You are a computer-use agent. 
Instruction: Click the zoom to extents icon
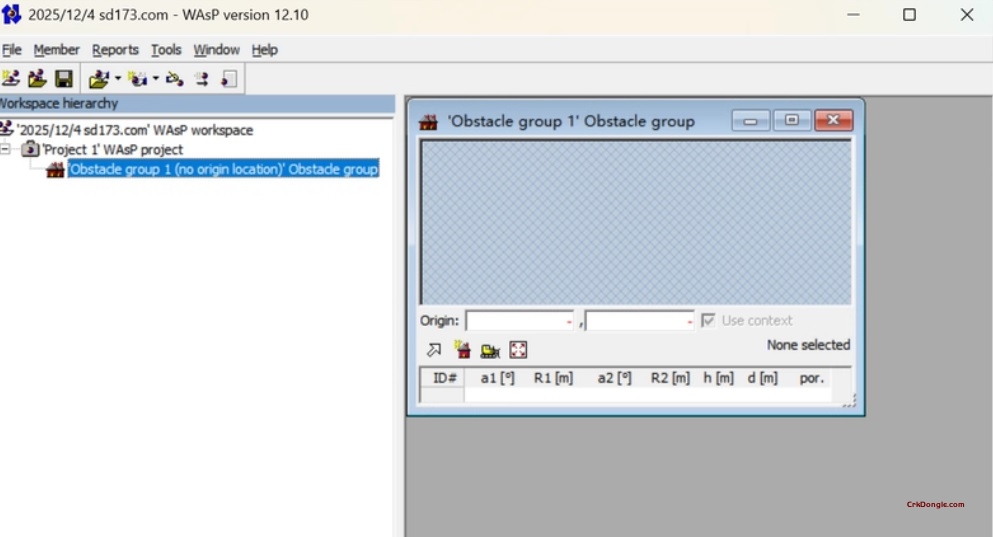518,350
